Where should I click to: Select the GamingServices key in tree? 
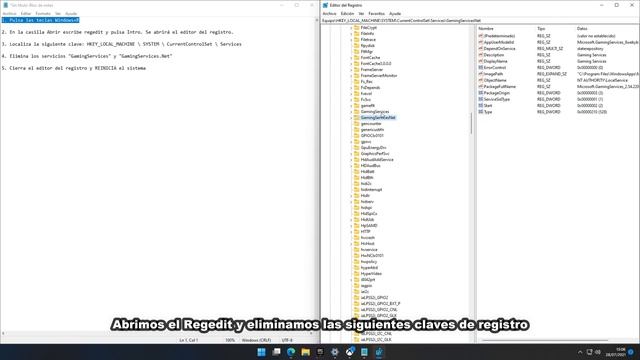pyautogui.click(x=375, y=111)
